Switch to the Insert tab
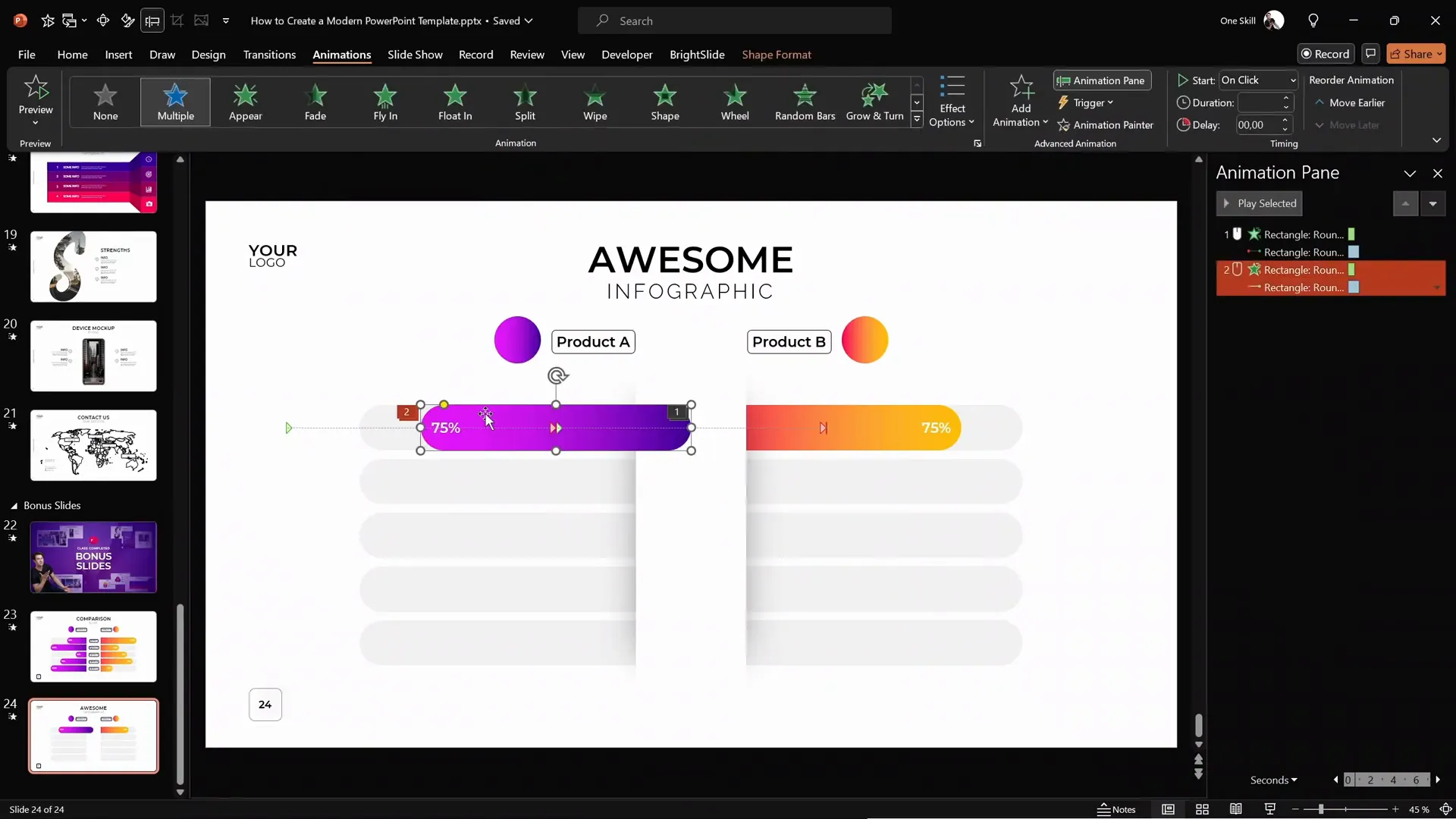 118,55
